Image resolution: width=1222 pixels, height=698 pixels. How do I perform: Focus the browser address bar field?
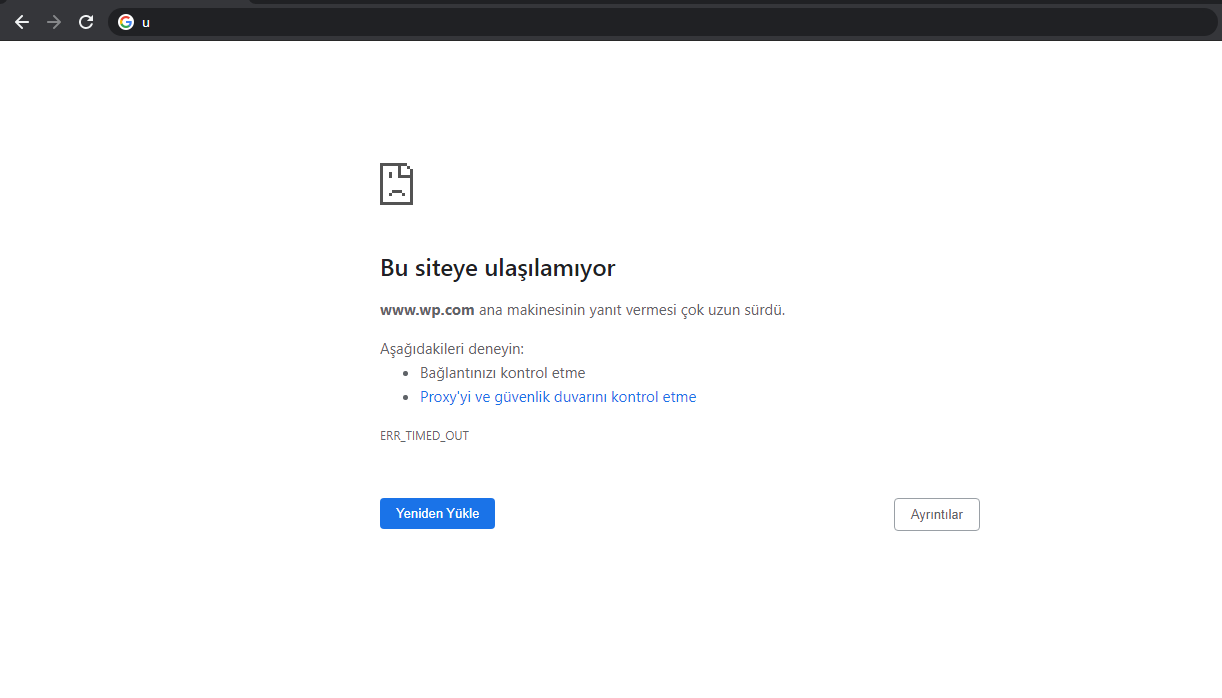(662, 22)
